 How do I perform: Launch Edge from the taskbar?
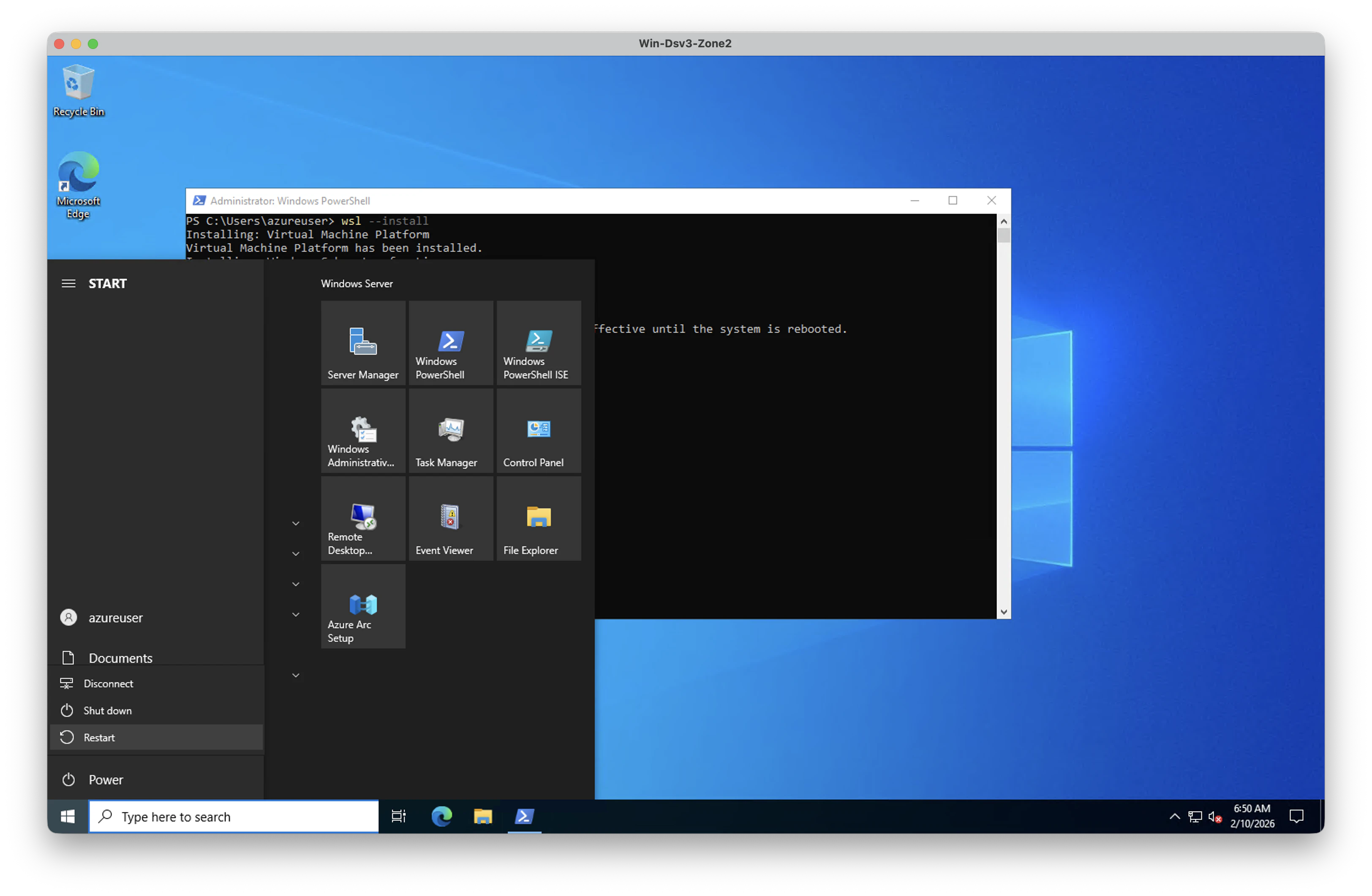pyautogui.click(x=441, y=816)
